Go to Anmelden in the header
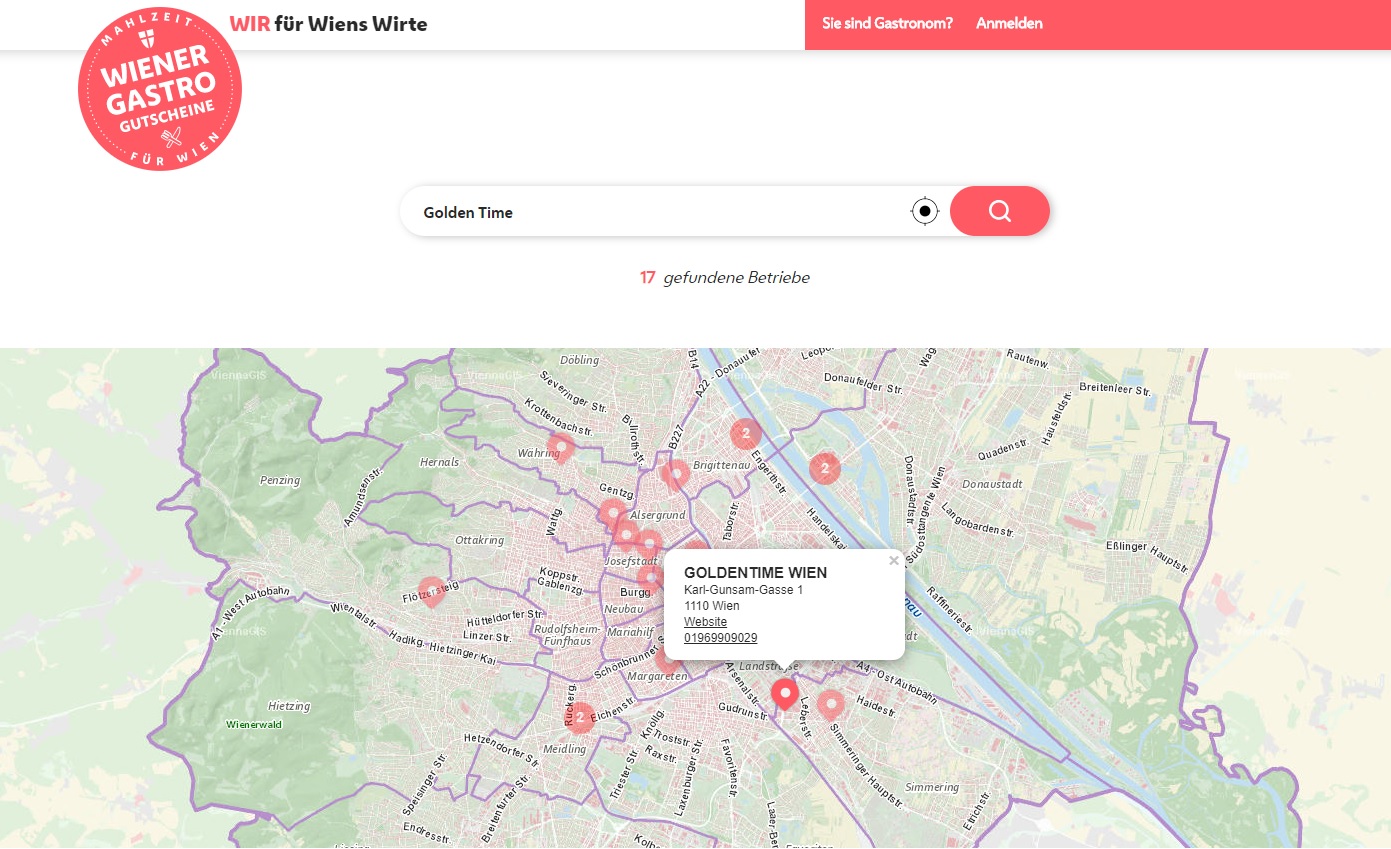The image size is (1391, 849). point(1009,23)
